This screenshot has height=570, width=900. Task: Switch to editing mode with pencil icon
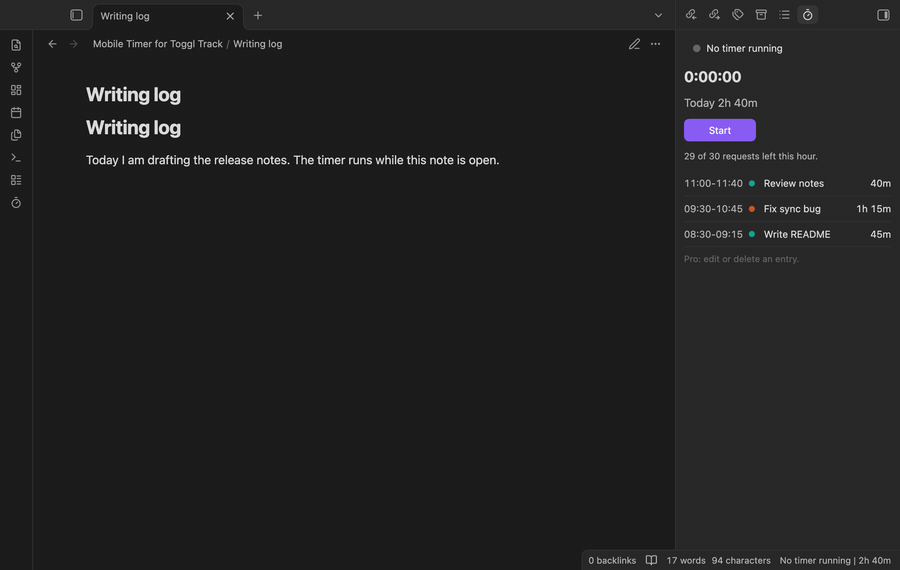point(634,44)
